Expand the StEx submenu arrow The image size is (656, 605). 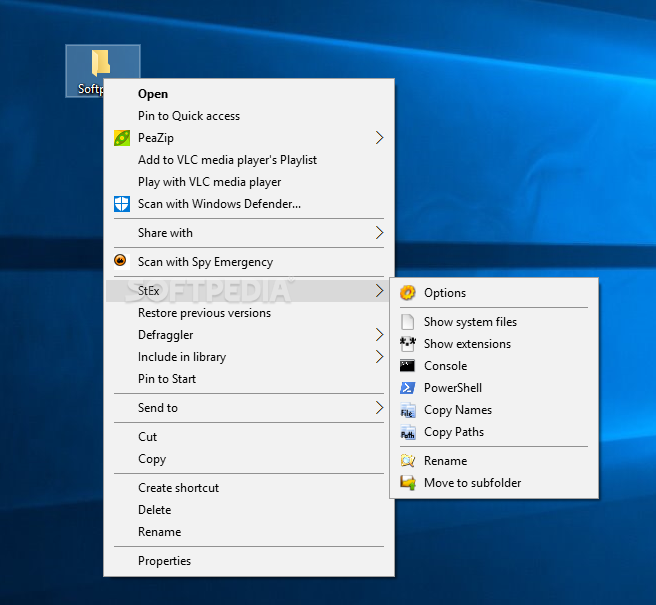click(x=379, y=290)
